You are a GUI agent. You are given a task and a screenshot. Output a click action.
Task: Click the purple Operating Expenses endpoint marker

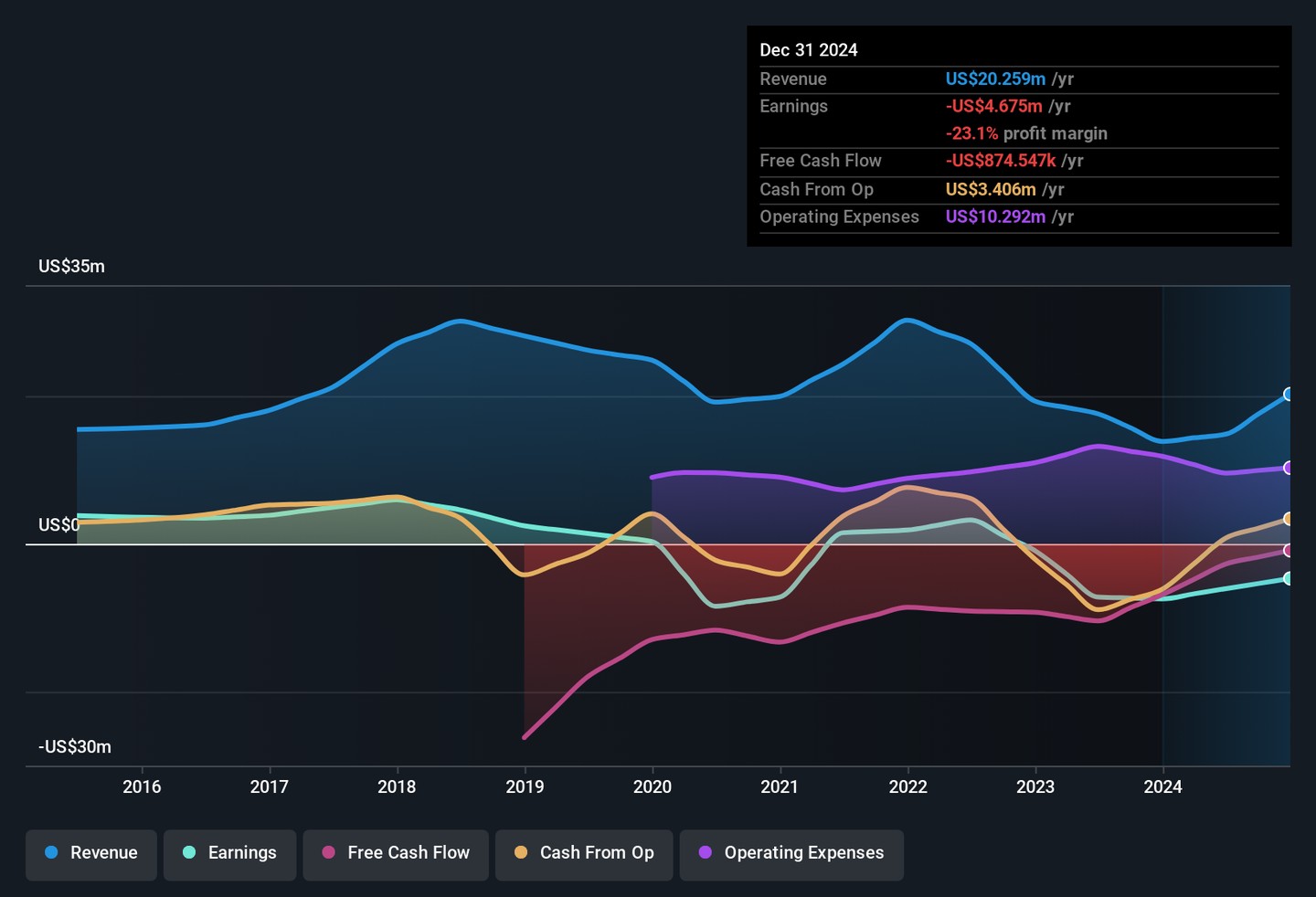[x=1288, y=468]
